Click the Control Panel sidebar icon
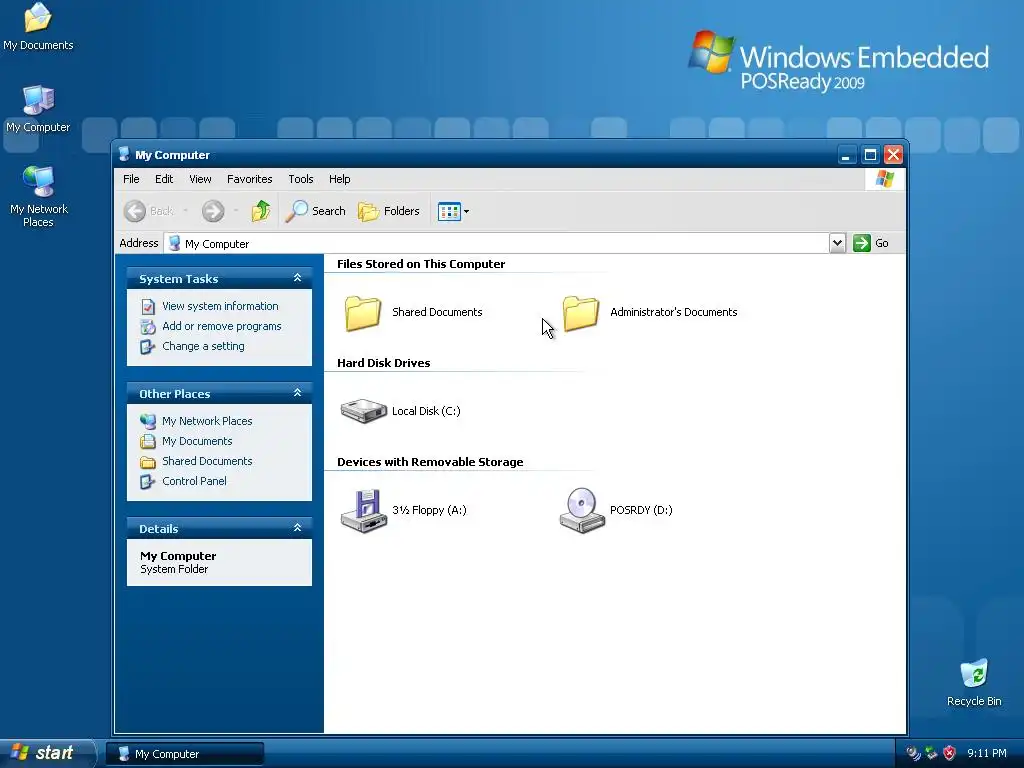This screenshot has height=768, width=1024. (x=148, y=482)
